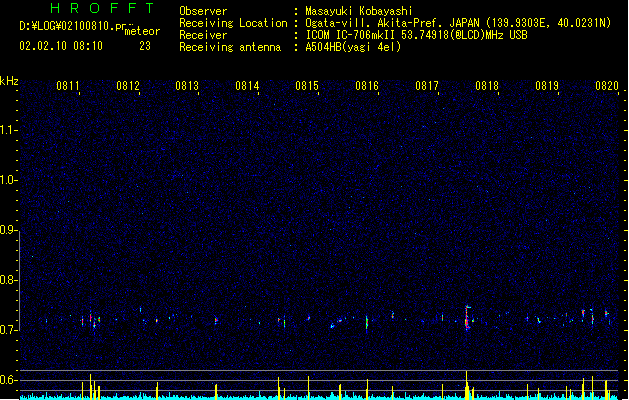
Task: Click the 0.6 kHz axis label
Action: tap(8, 380)
